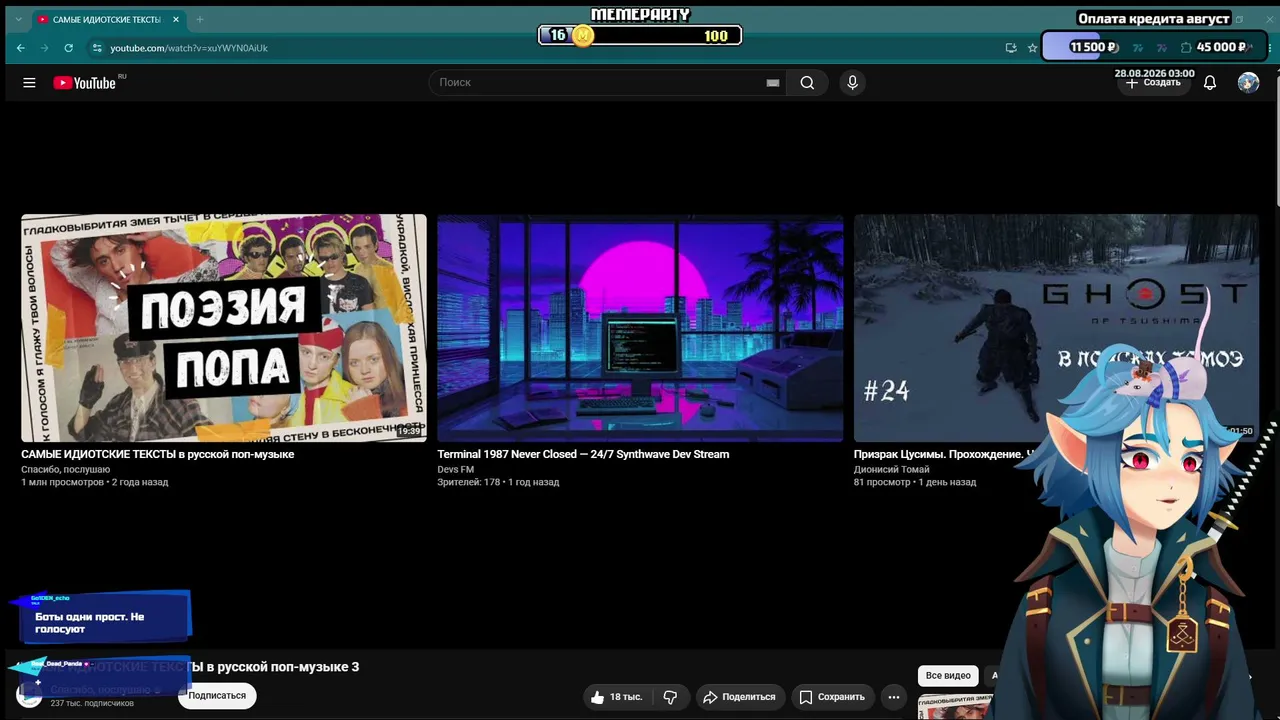The height and width of the screenshot is (720, 1280).
Task: Open 'САМЫЕ ИДИОТСКИЕ ТЕКСТЫ в русской поп-музыке' title
Action: pyautogui.click(x=158, y=454)
